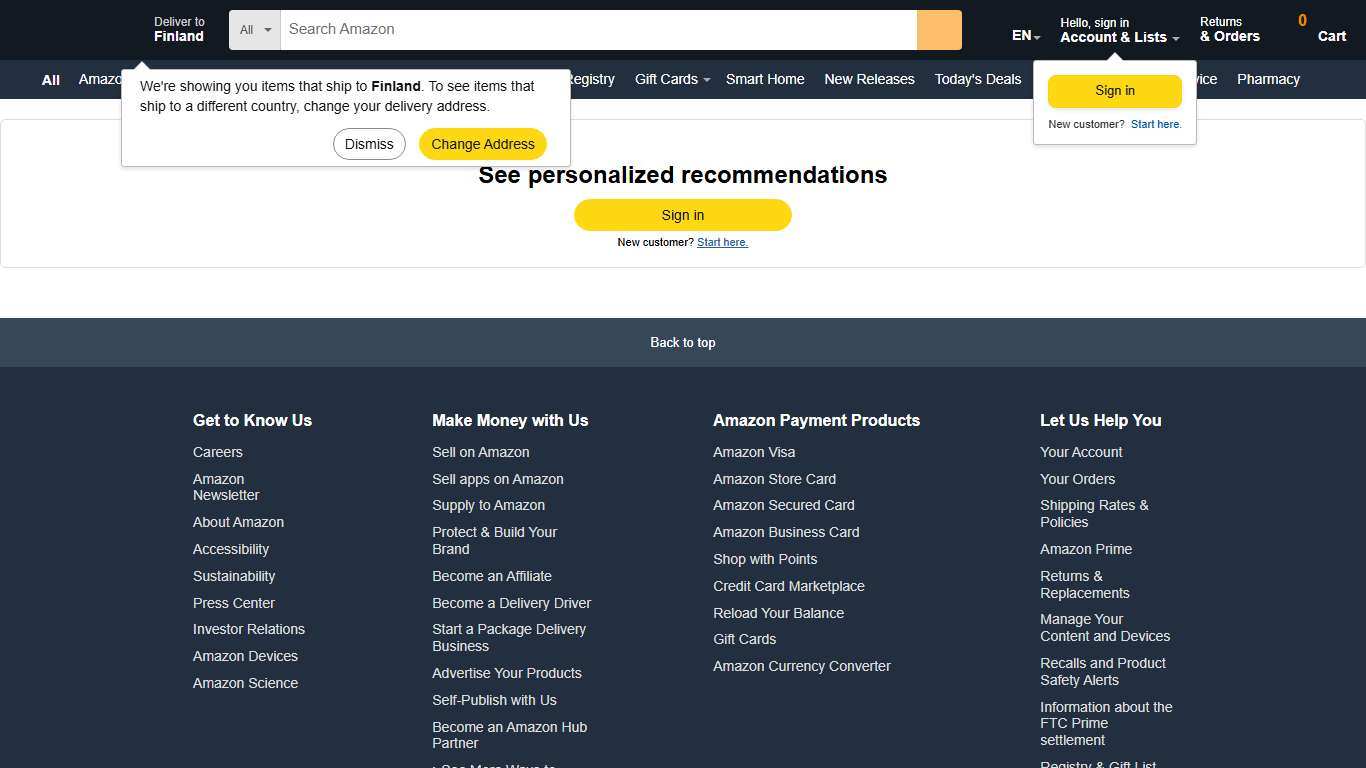Open Today's Deals in the navigation bar
Image resolution: width=1366 pixels, height=768 pixels.
pyautogui.click(x=977, y=79)
